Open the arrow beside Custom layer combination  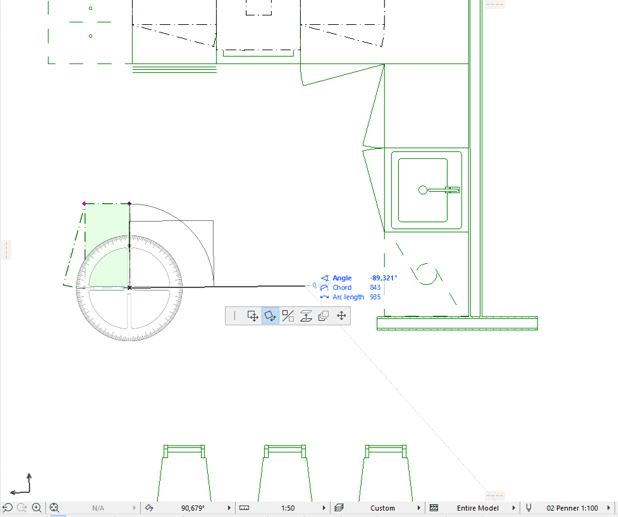(x=421, y=508)
